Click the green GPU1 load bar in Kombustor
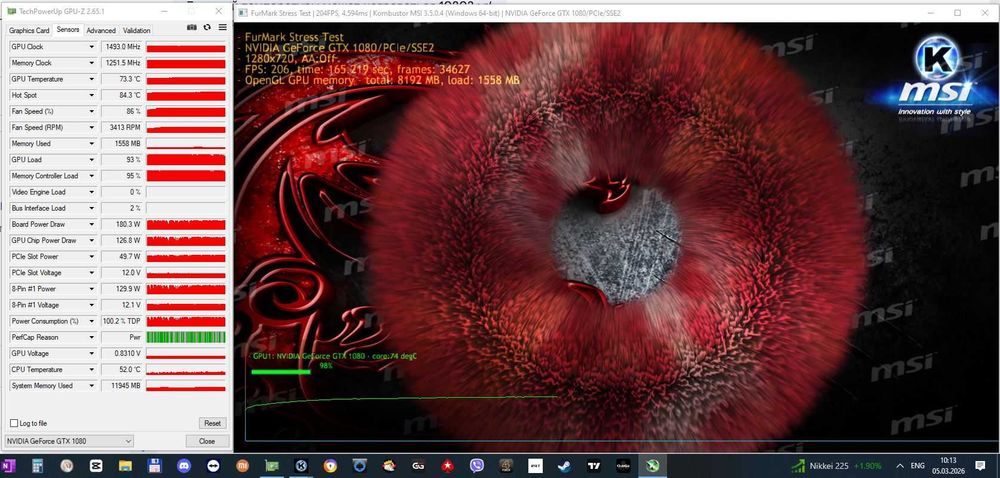This screenshot has width=1000, height=478. click(281, 372)
